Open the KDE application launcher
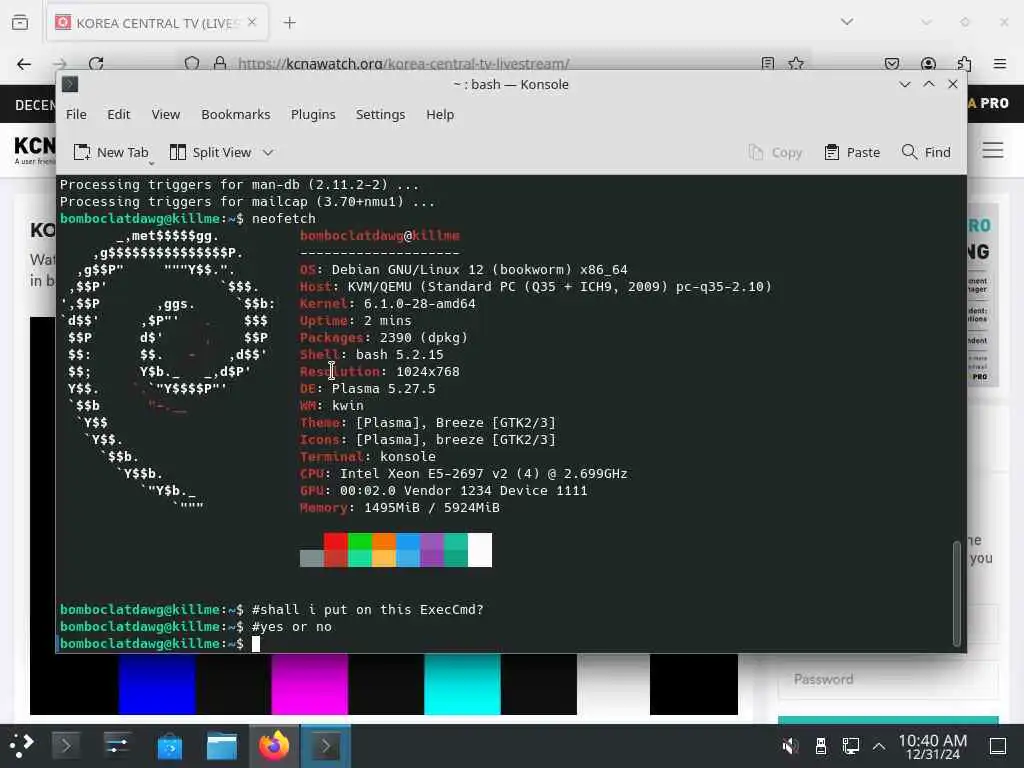The width and height of the screenshot is (1024, 768). [x=21, y=745]
